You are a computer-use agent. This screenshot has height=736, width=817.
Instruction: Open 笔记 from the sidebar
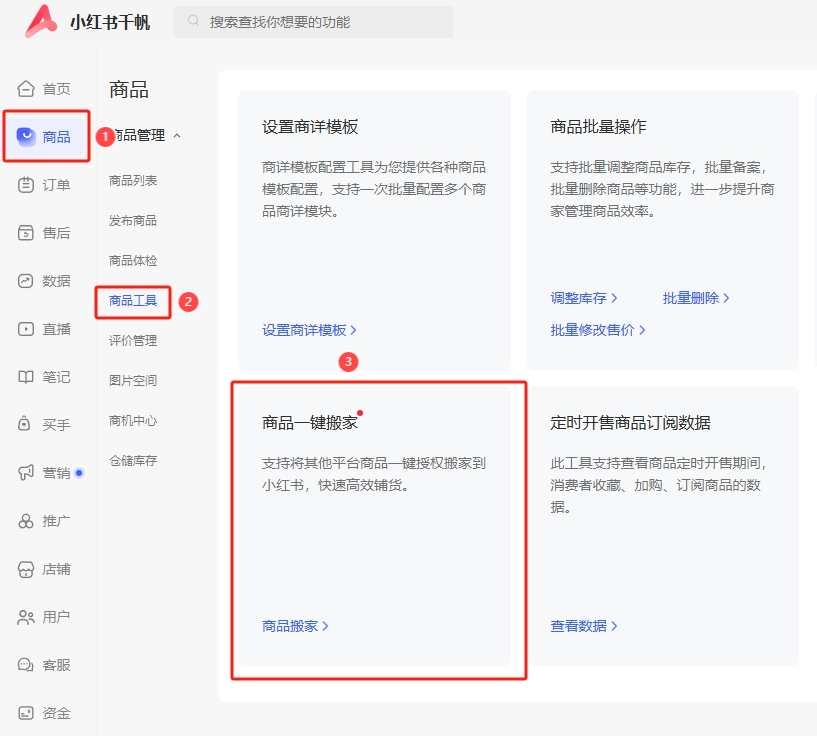coord(56,377)
